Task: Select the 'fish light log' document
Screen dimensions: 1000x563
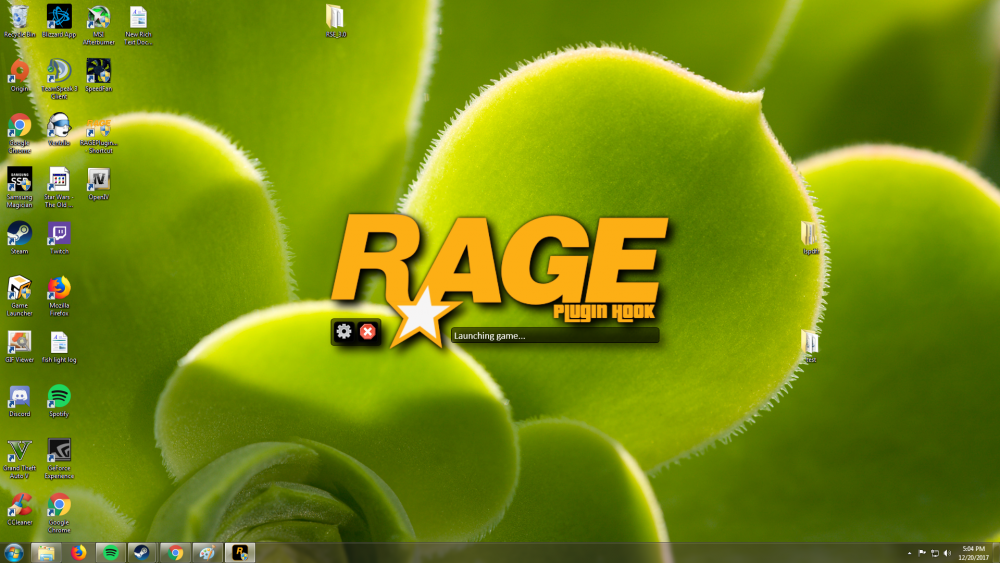Action: [59, 346]
